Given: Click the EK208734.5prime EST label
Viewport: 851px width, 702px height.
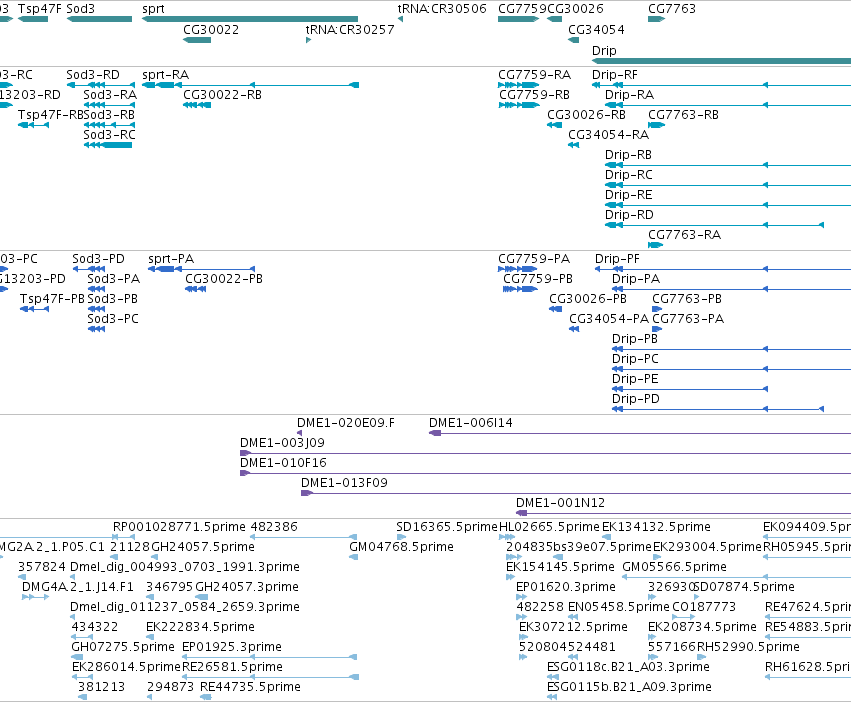Looking at the screenshot, I should point(702,627).
